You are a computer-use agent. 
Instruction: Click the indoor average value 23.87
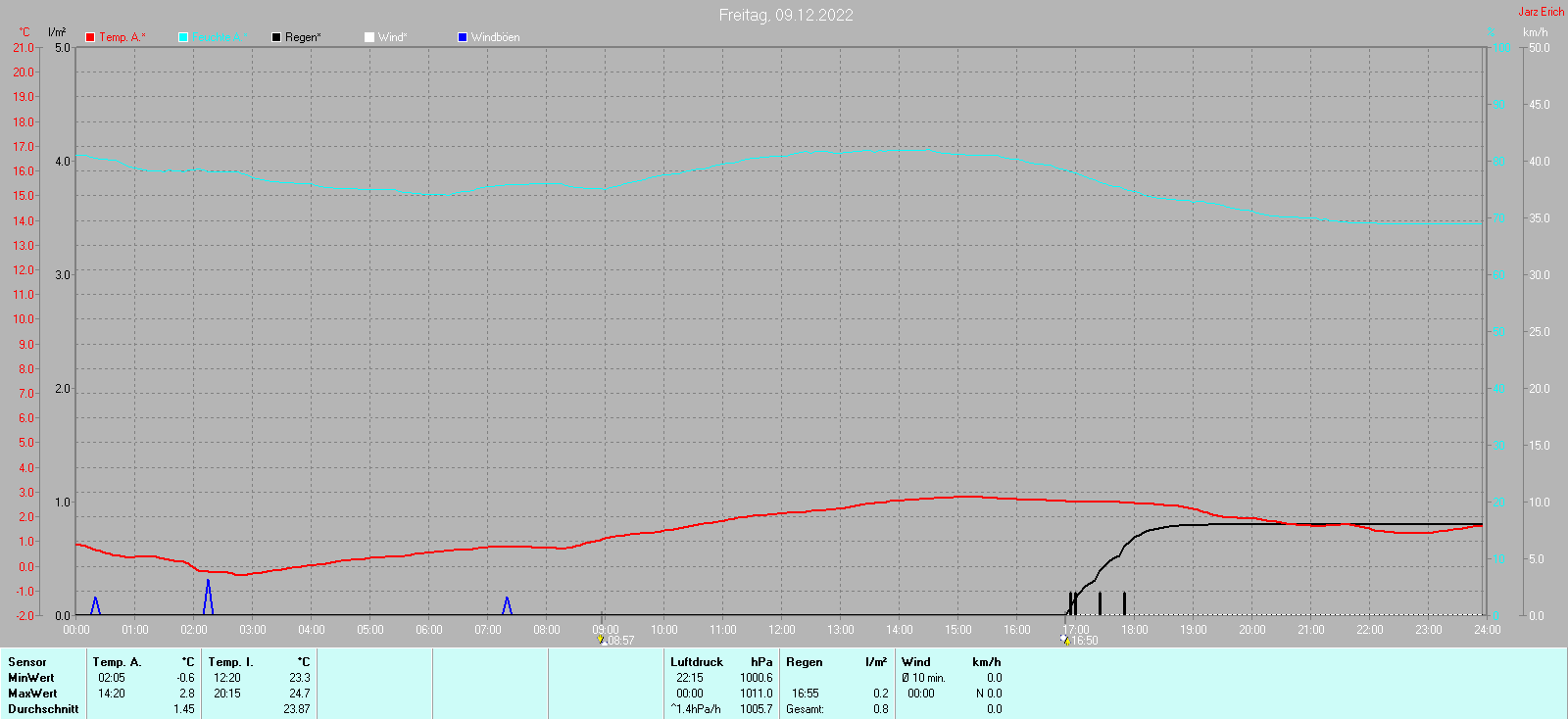[297, 709]
